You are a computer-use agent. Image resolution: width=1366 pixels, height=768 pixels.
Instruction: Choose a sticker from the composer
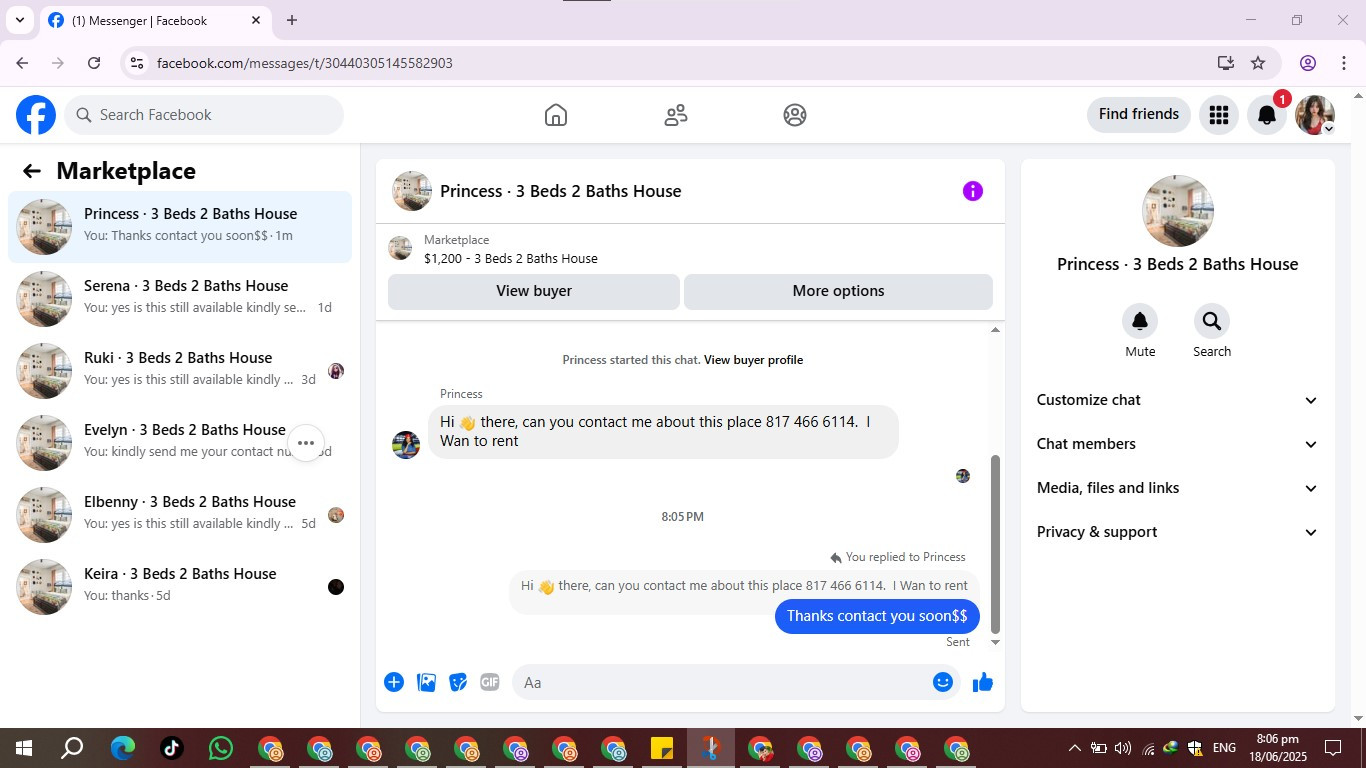tap(458, 682)
